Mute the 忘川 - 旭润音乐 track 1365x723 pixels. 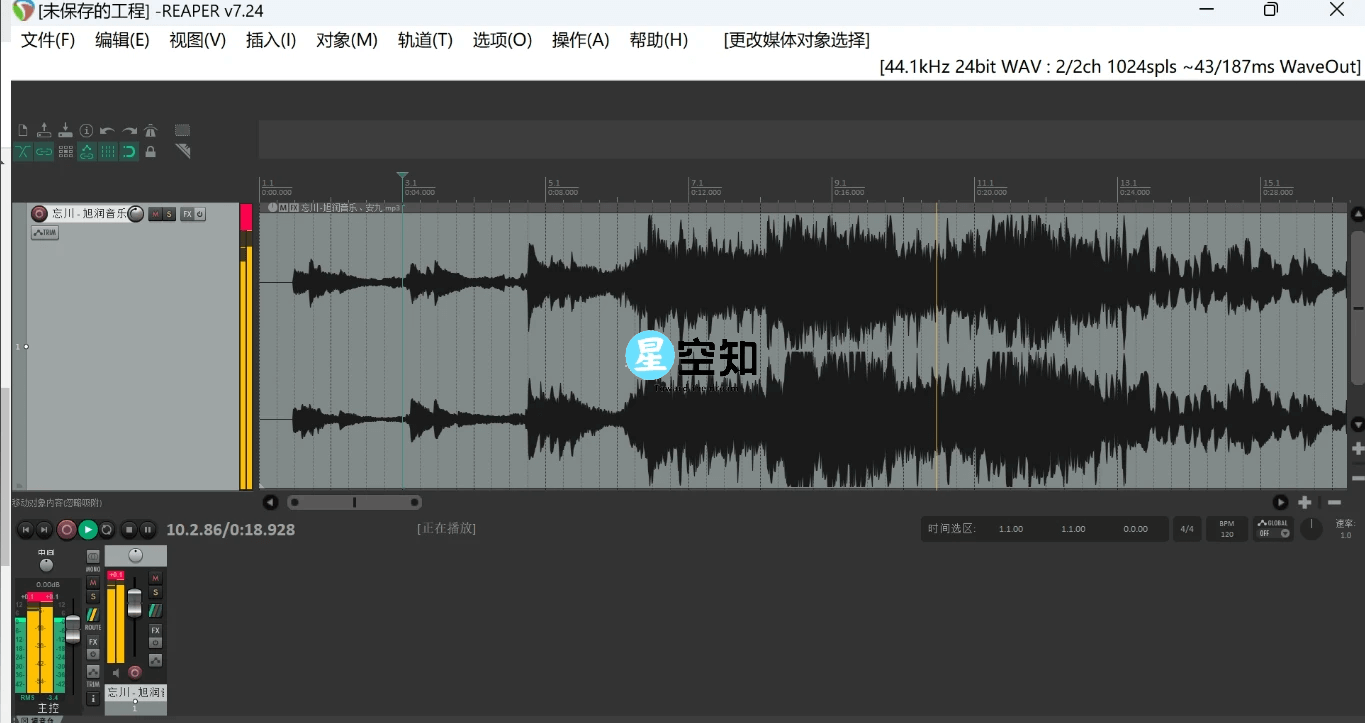coord(155,214)
